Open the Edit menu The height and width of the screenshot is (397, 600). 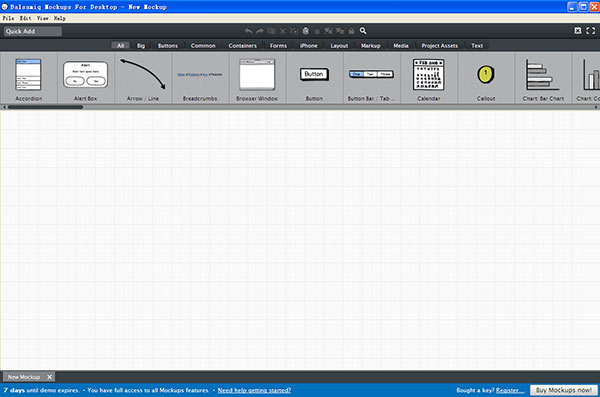tap(26, 18)
